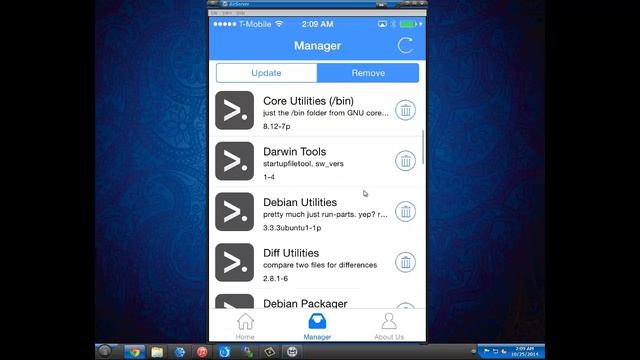Open Darwin Tools terminal package icon
The image size is (640, 360).
pyautogui.click(x=235, y=161)
